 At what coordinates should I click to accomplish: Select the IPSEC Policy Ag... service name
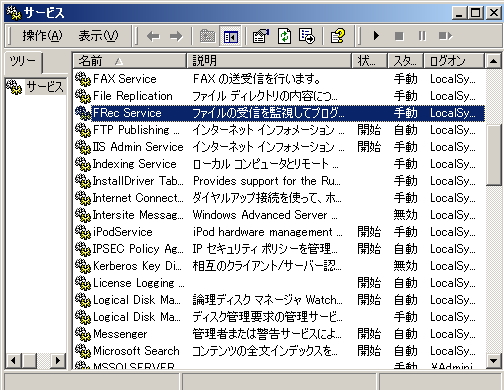click(x=138, y=249)
